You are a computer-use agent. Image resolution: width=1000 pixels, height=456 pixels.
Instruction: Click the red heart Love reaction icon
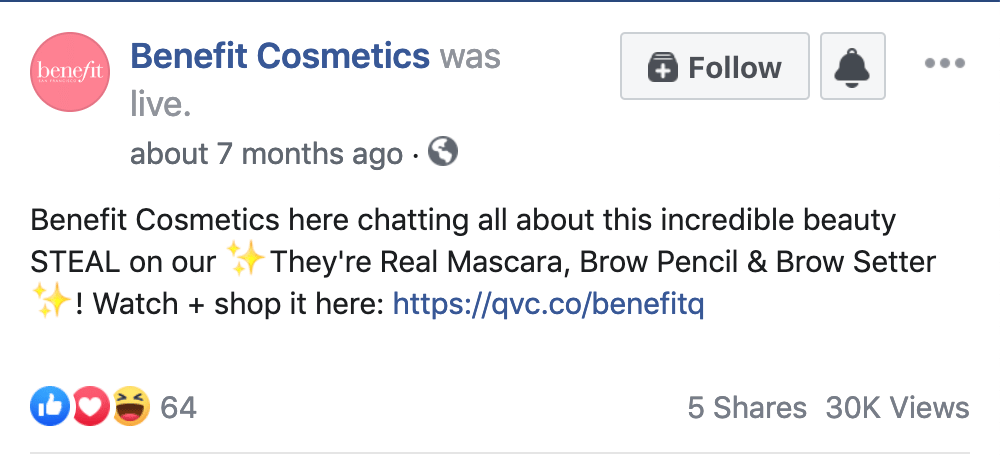tap(91, 406)
